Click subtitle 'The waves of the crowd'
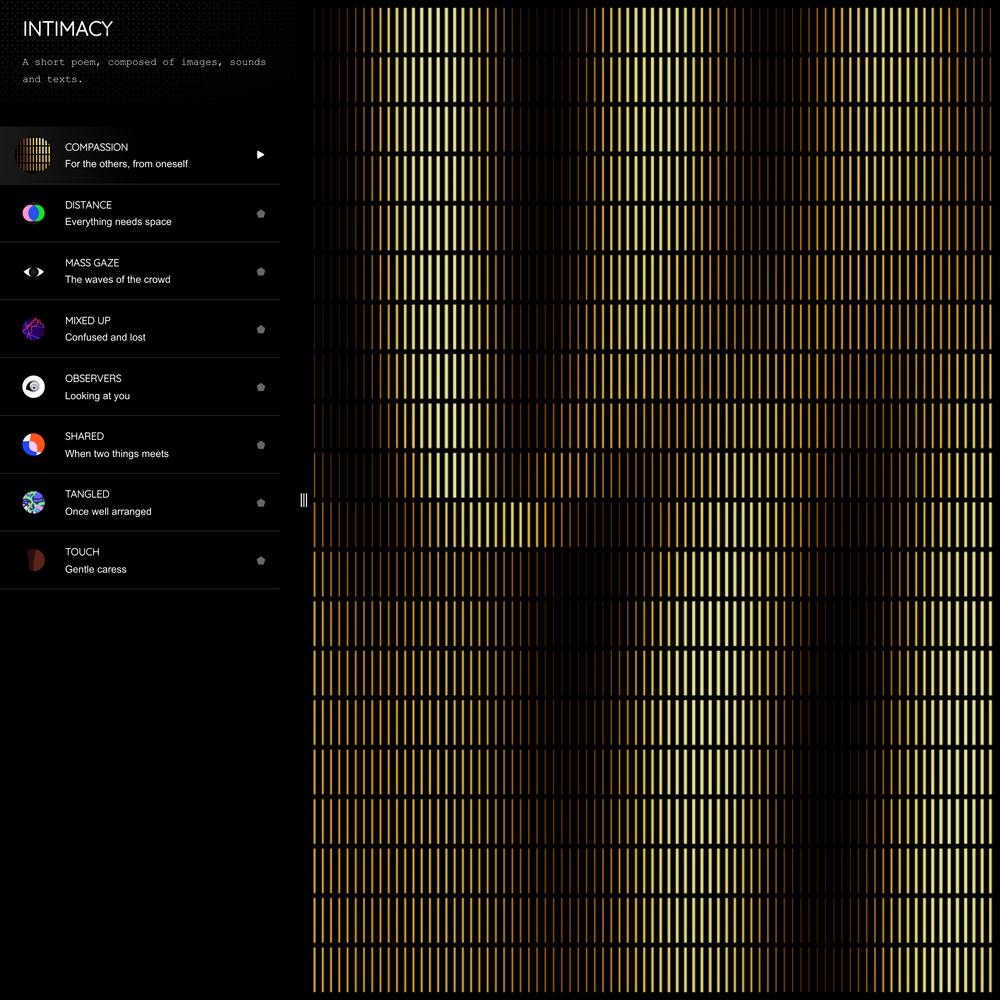Viewport: 1000px width, 1000px height. coord(117,279)
